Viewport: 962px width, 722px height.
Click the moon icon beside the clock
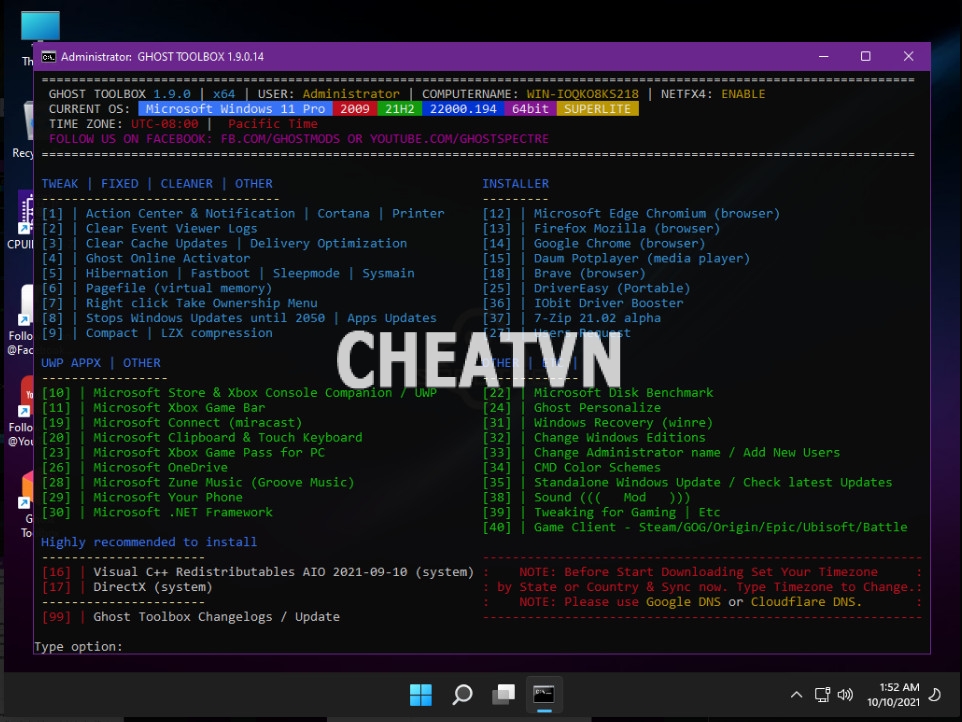tap(935, 694)
